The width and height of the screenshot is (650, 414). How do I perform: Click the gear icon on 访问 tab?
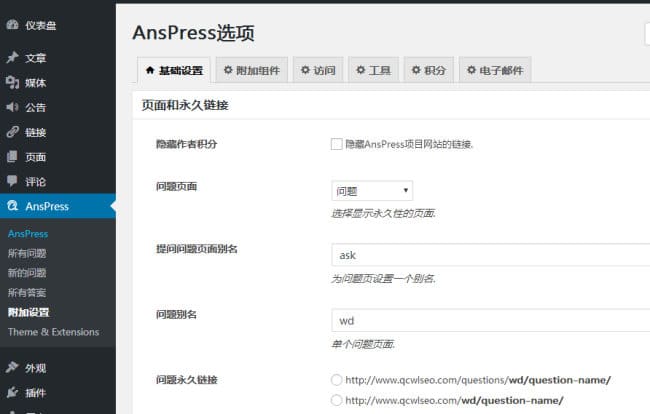[x=305, y=70]
